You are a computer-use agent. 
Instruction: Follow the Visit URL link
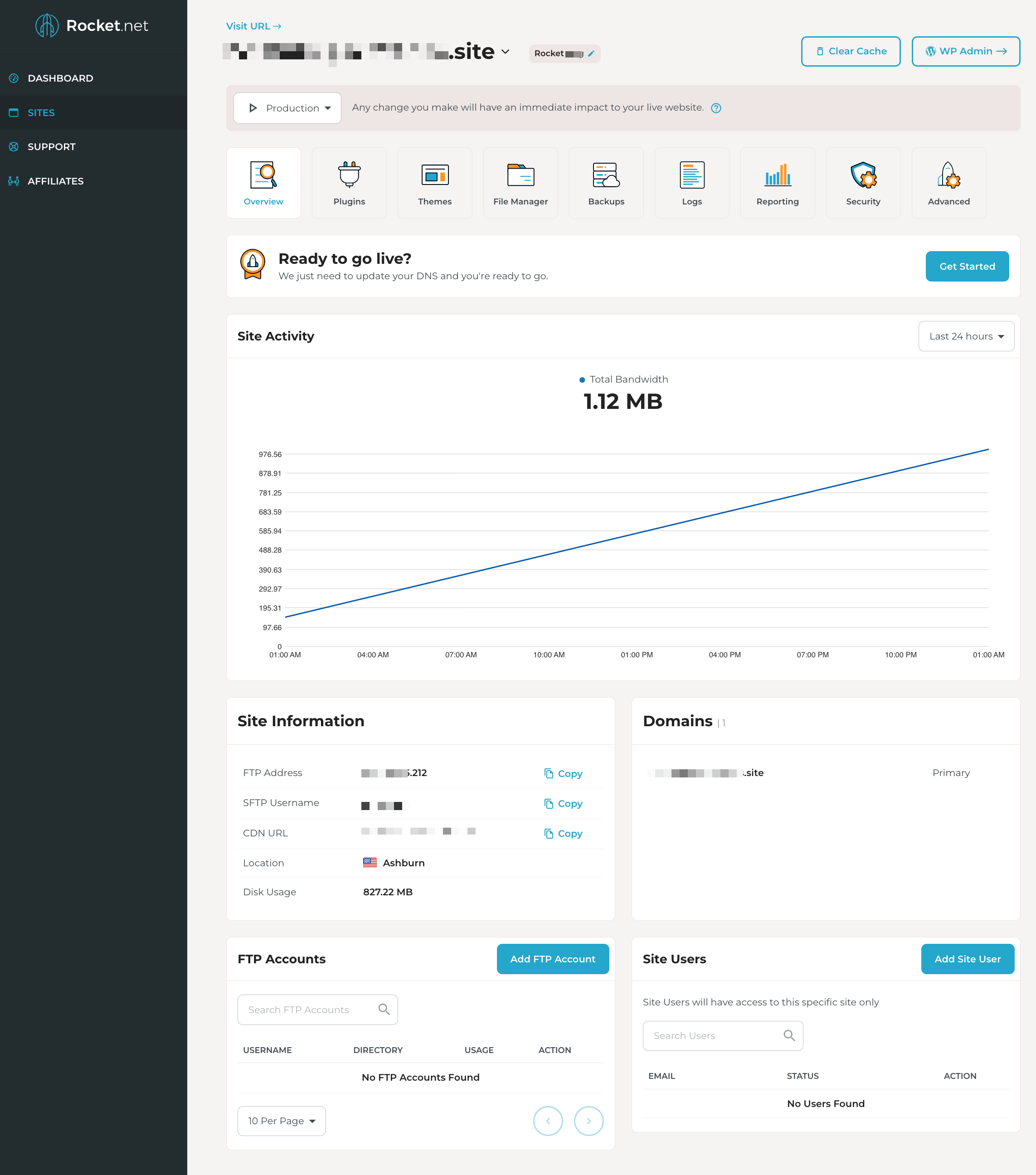tap(253, 26)
